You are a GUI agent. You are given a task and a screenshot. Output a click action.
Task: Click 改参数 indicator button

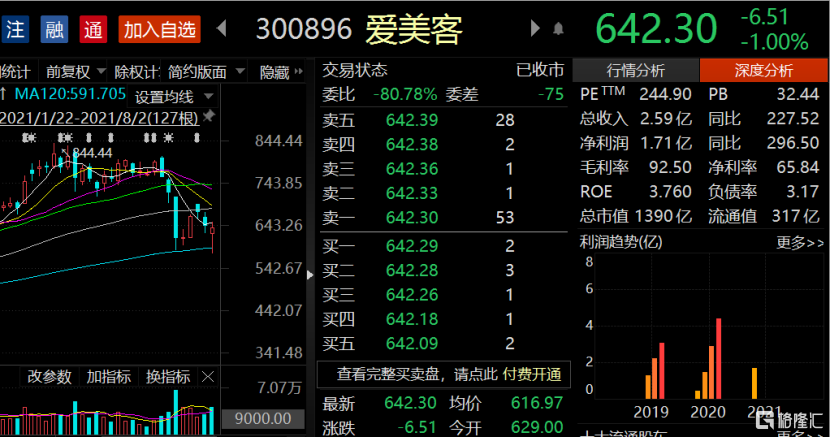pos(49,377)
